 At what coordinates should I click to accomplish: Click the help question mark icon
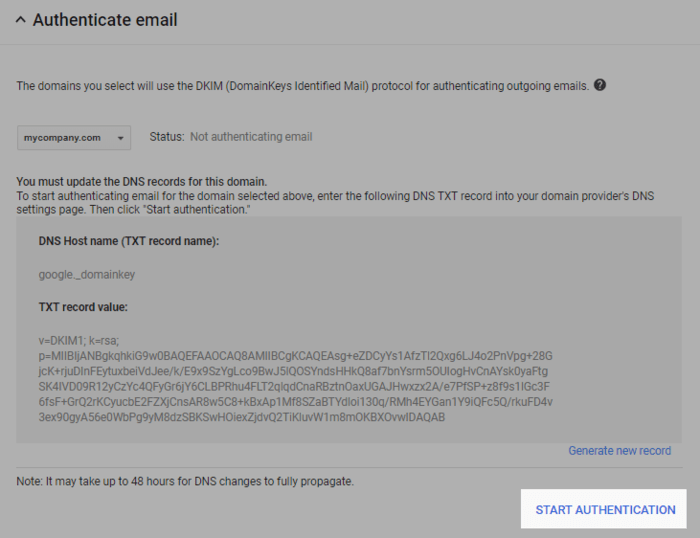600,86
